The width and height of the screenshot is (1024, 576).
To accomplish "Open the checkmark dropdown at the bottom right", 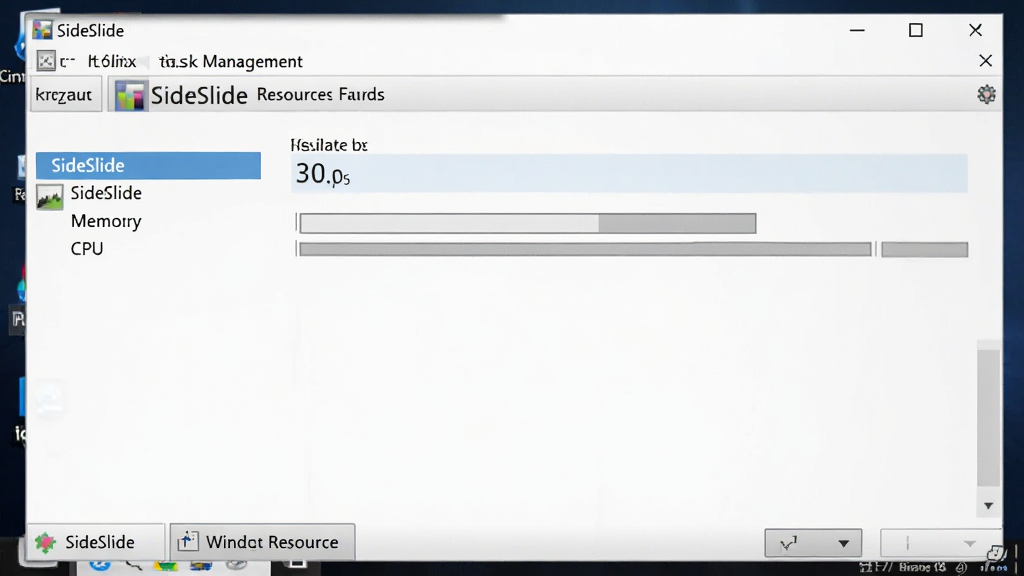I will click(x=813, y=543).
